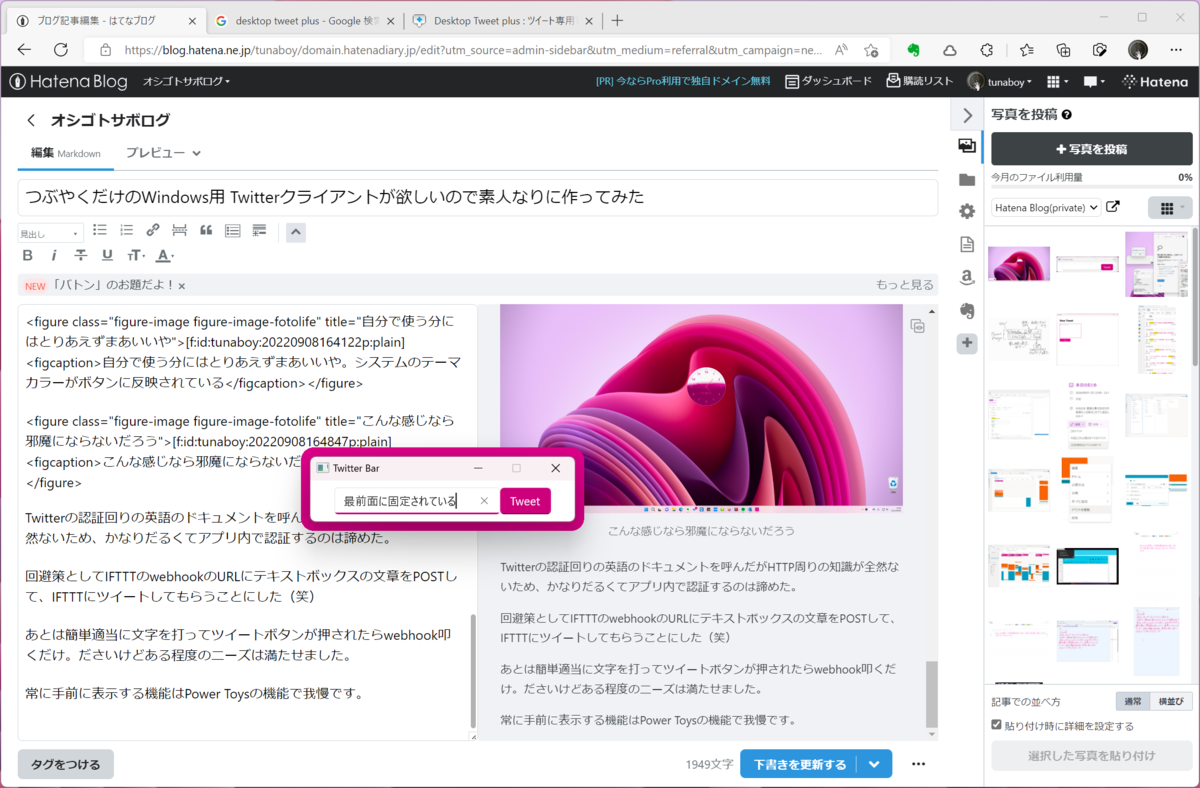This screenshot has height=788, width=1200.
Task: Open the Hatena Blog(private) folder dropdown
Action: pos(1046,208)
